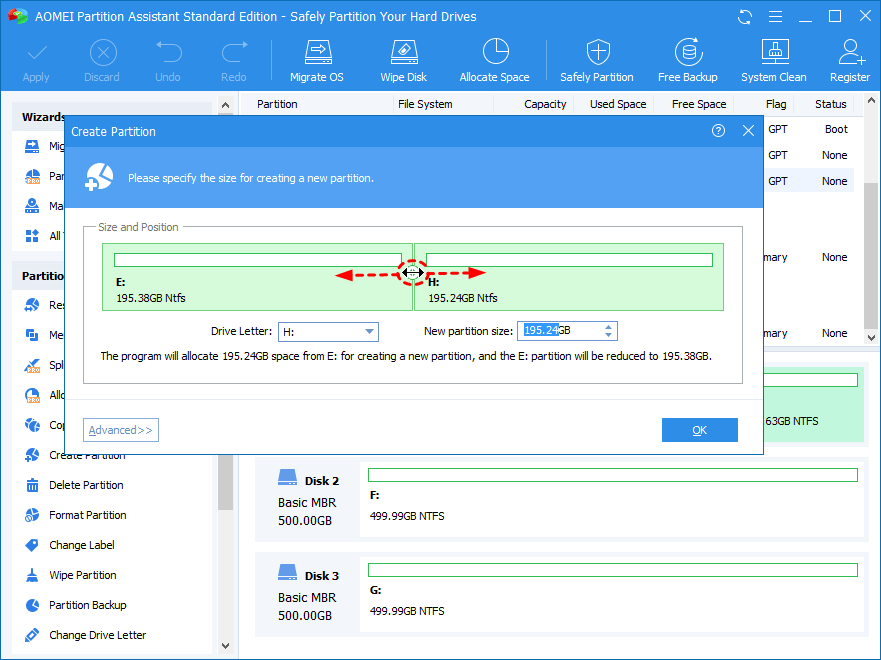Image resolution: width=881 pixels, height=660 pixels.
Task: Click the Disk 2 drive icon
Action: (x=287, y=478)
